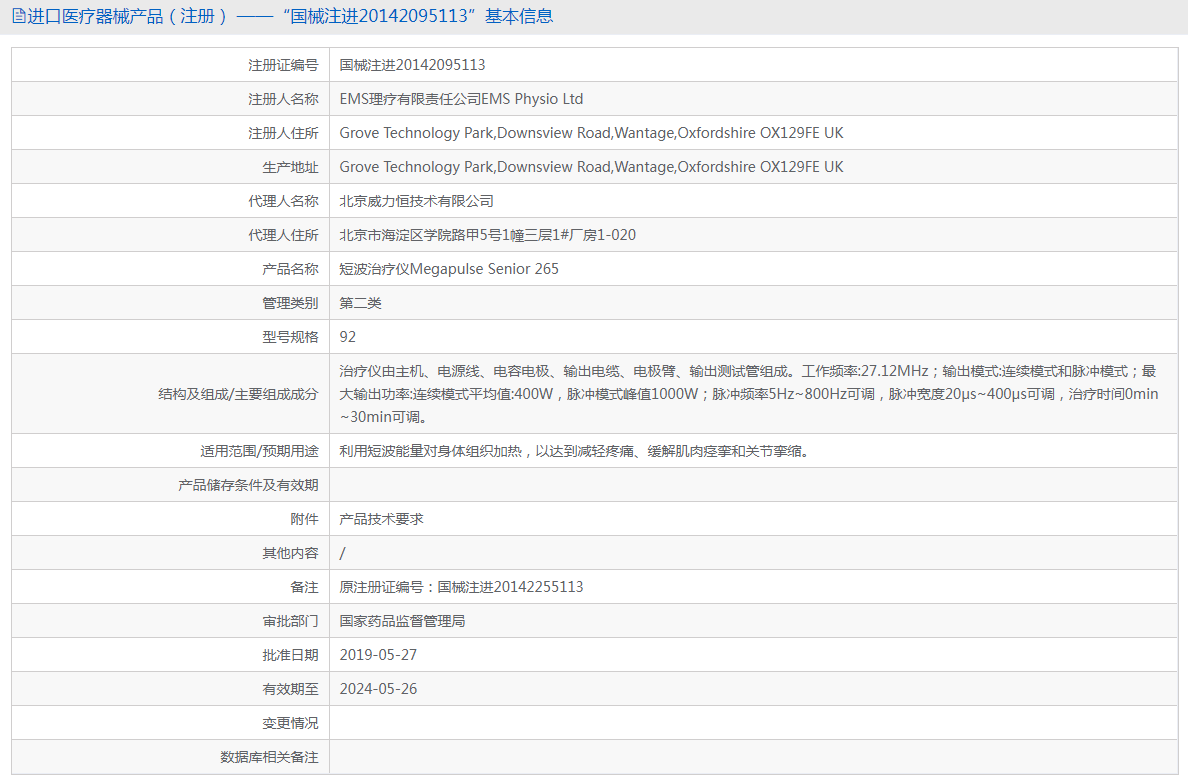Click expiry date '2024-05-26'
Screen dimensions: 1188x781
[378, 689]
